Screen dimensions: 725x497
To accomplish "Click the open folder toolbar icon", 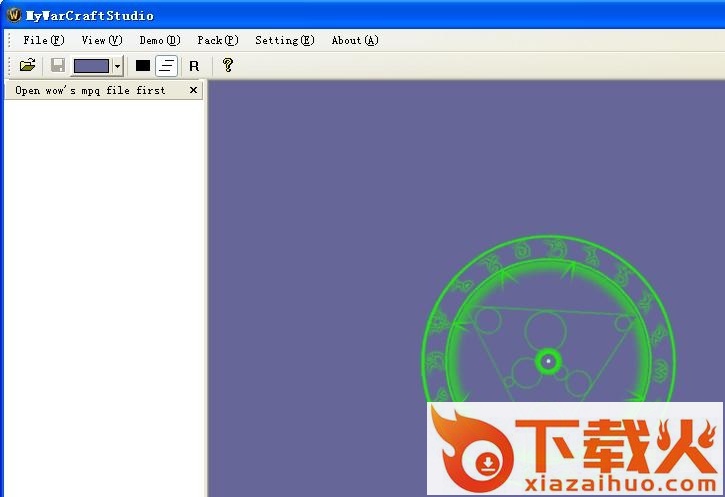I will point(28,65).
